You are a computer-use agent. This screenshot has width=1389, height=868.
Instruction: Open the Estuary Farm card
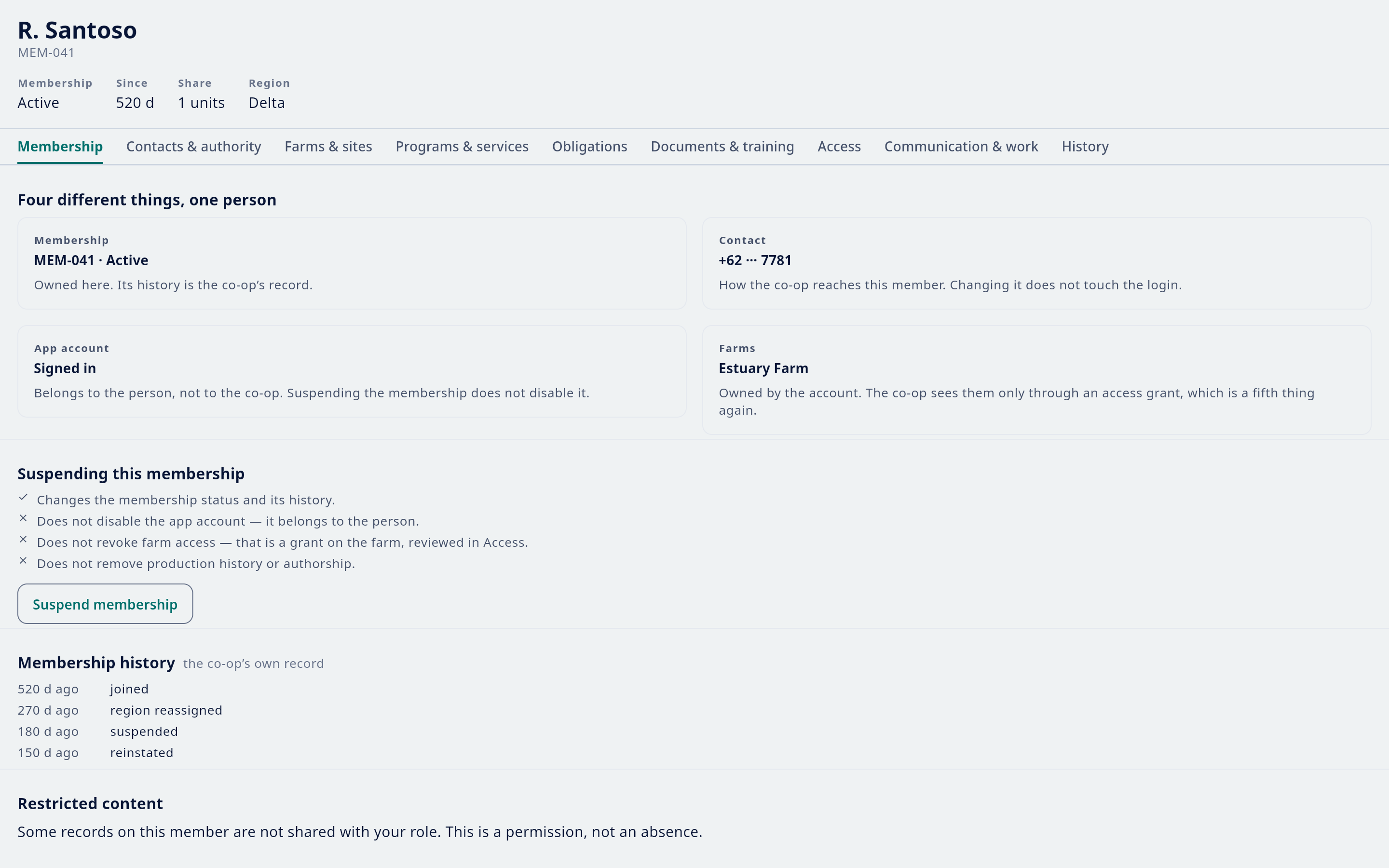pos(1036,380)
